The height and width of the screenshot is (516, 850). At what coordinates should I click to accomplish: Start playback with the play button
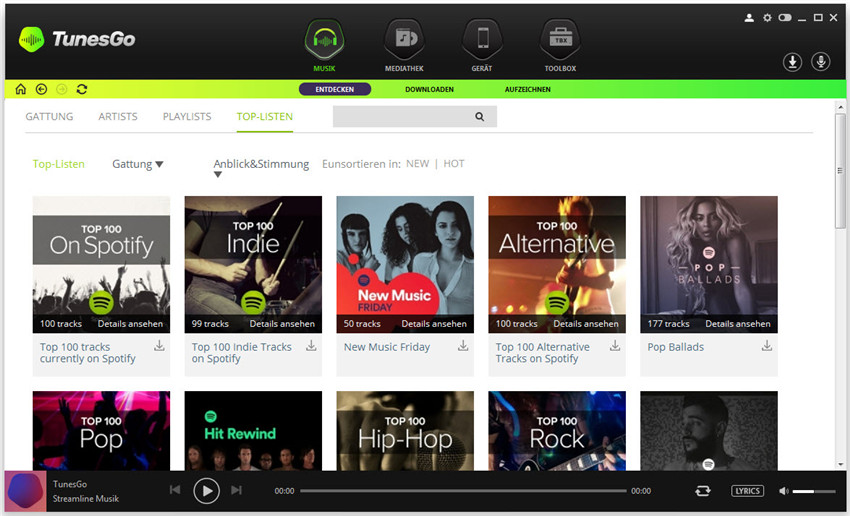[207, 491]
